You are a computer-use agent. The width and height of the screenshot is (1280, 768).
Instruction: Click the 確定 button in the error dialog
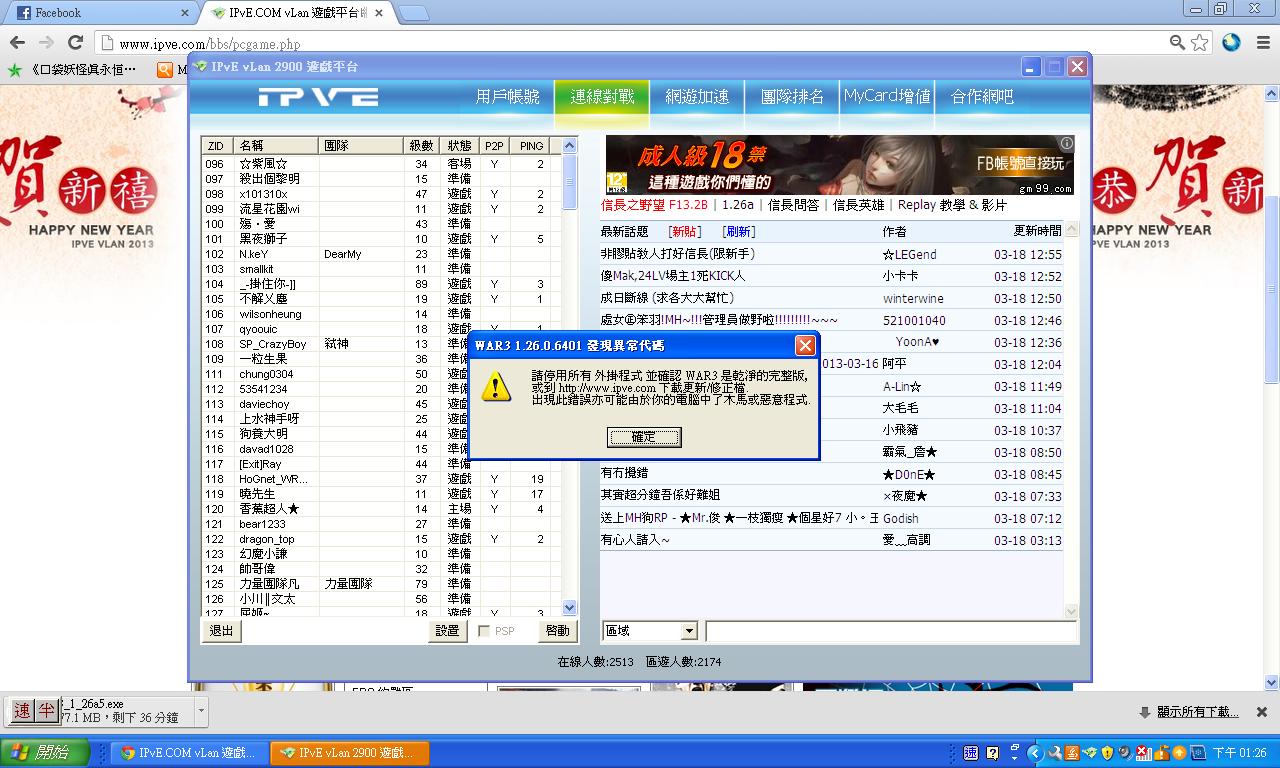[x=644, y=437]
